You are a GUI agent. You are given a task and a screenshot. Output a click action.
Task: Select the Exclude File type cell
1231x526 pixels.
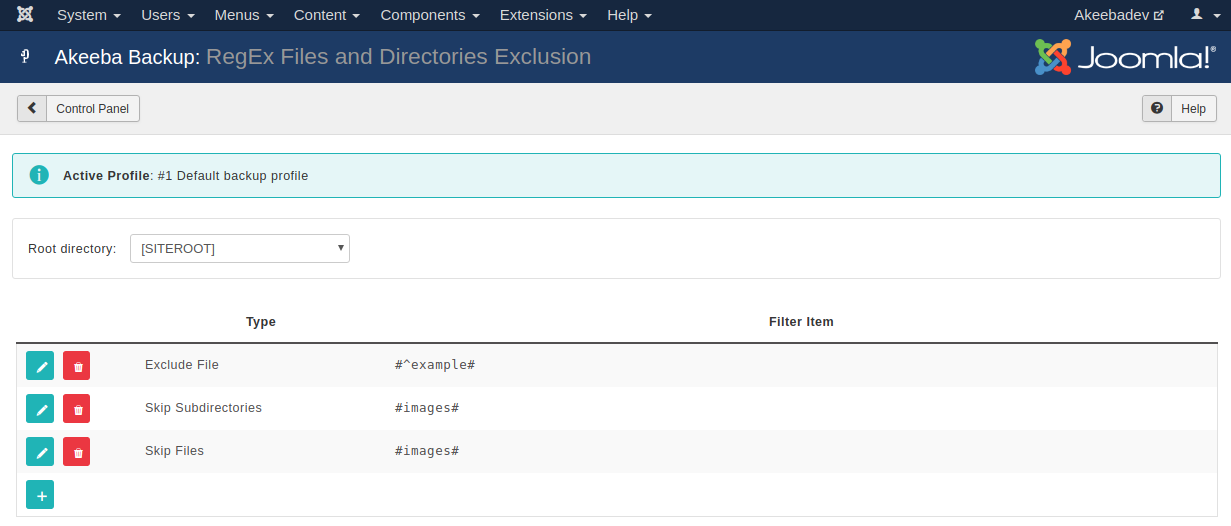[x=182, y=365]
